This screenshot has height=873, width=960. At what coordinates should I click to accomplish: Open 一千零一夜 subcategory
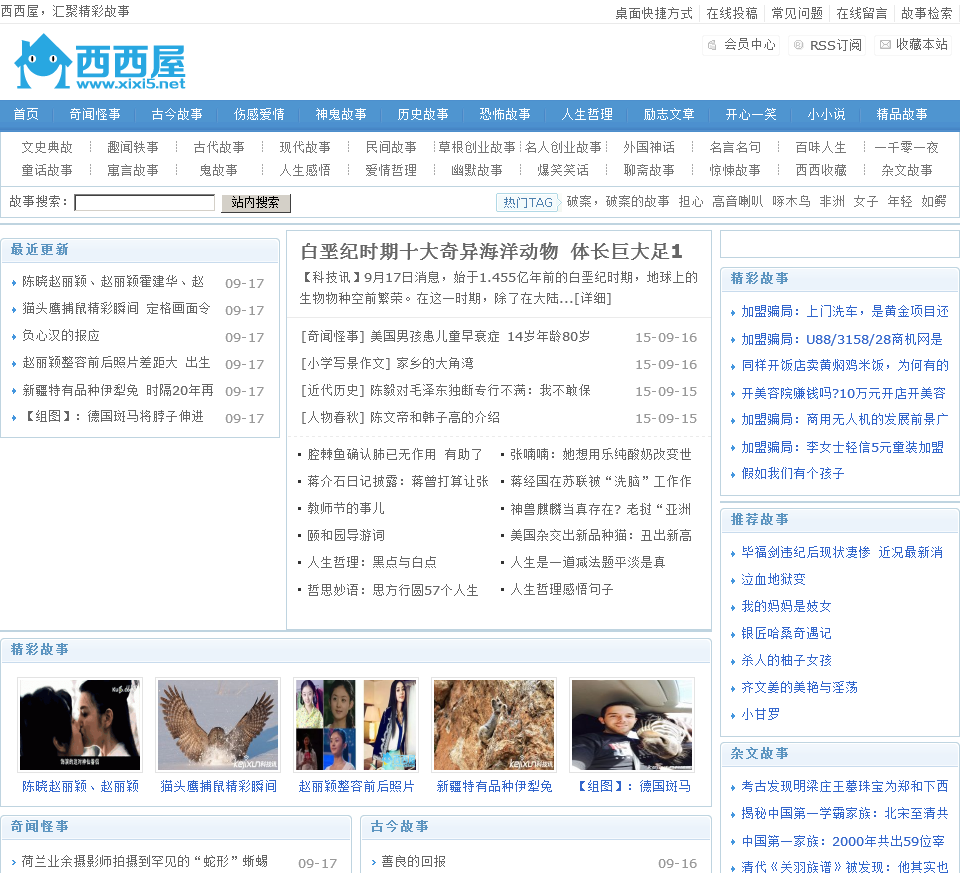pyautogui.click(x=907, y=148)
